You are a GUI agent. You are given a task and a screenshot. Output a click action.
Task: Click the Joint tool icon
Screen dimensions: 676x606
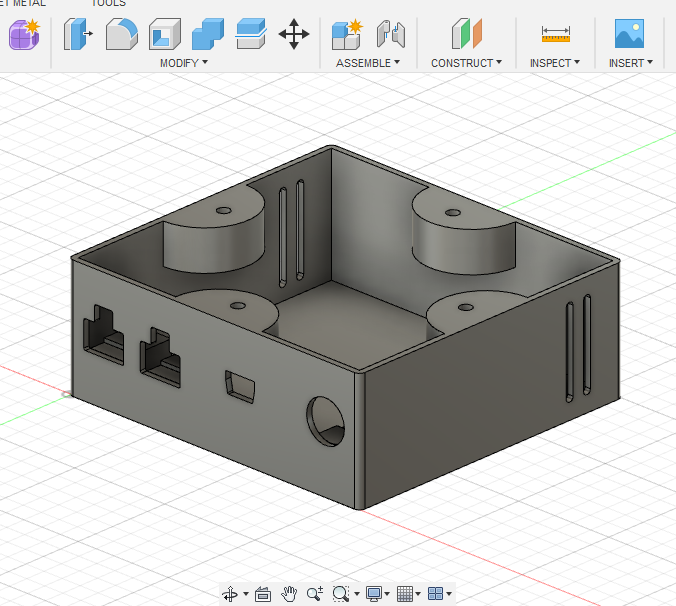coord(391,34)
